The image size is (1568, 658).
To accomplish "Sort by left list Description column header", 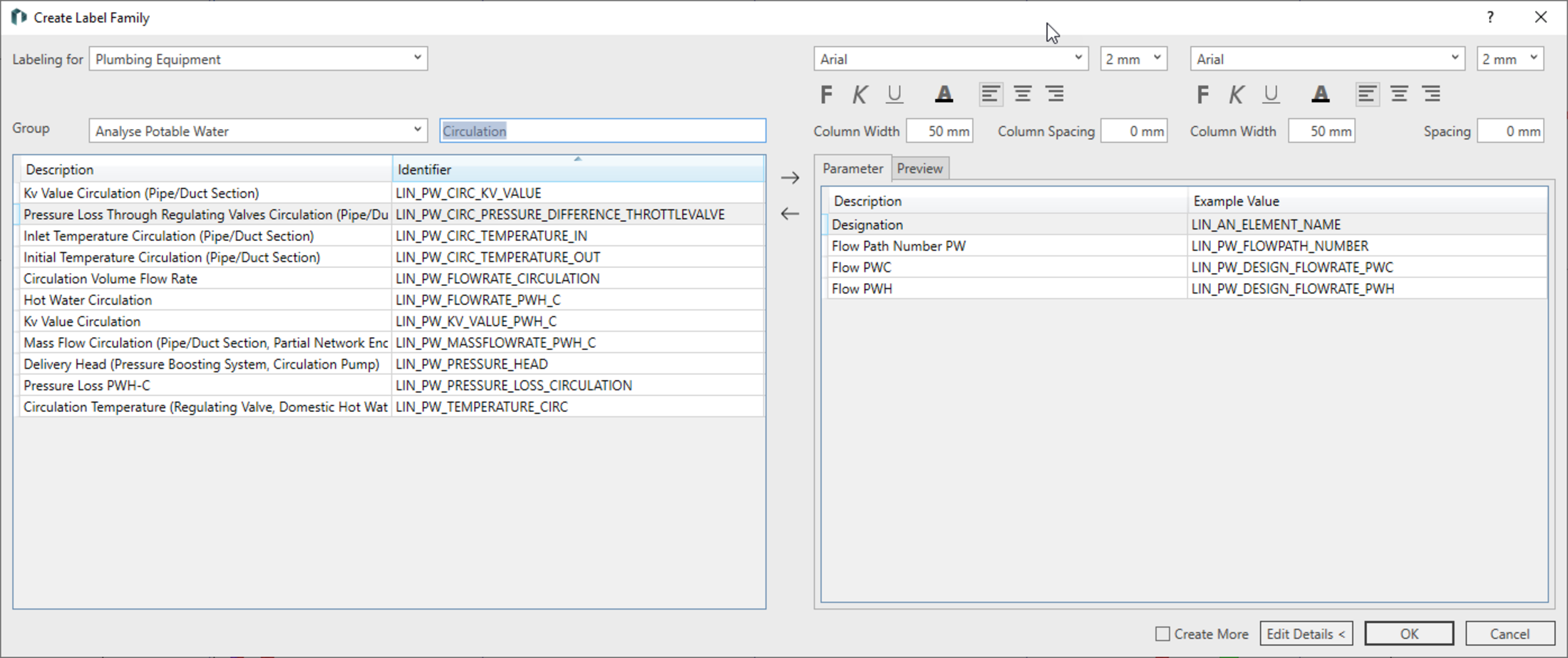I will tap(205, 169).
